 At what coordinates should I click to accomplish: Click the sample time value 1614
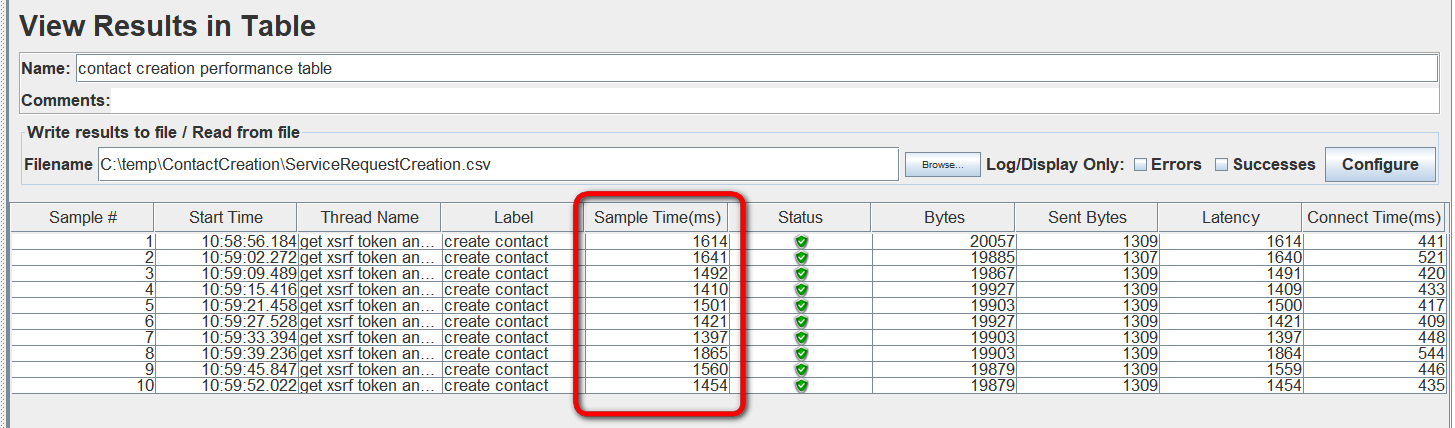point(710,242)
